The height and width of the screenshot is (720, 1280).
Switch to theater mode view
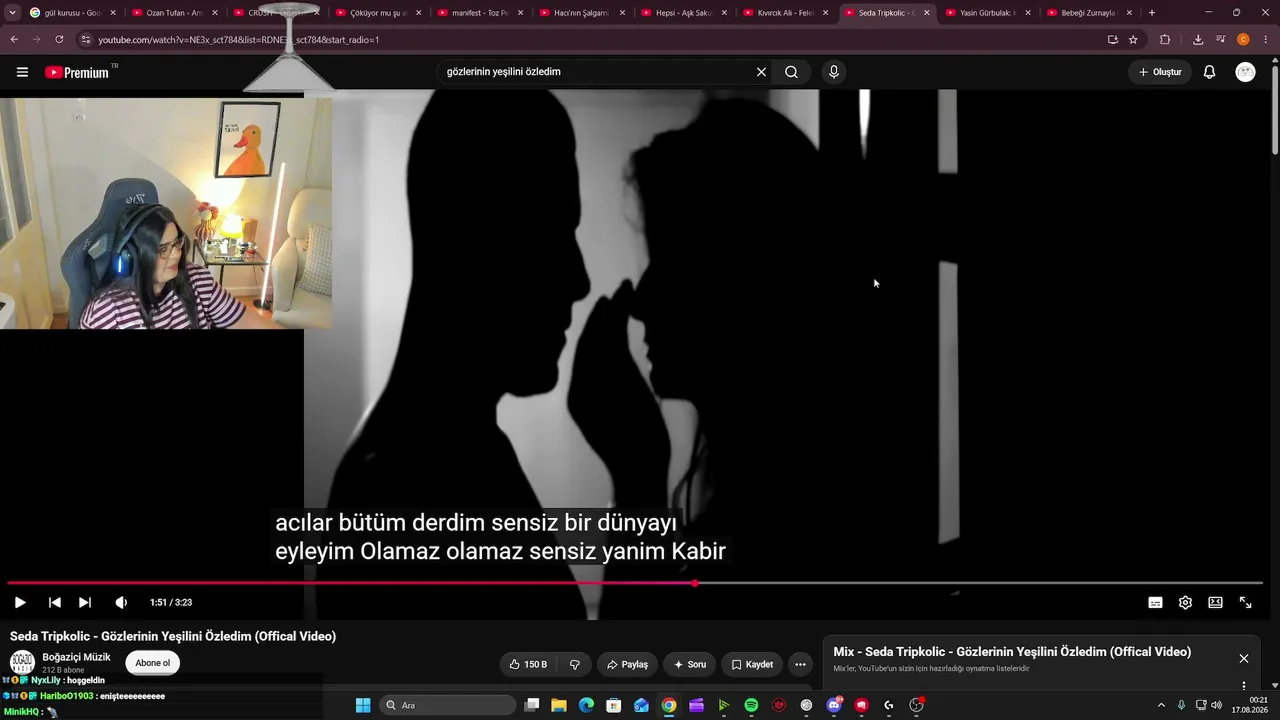point(1215,602)
